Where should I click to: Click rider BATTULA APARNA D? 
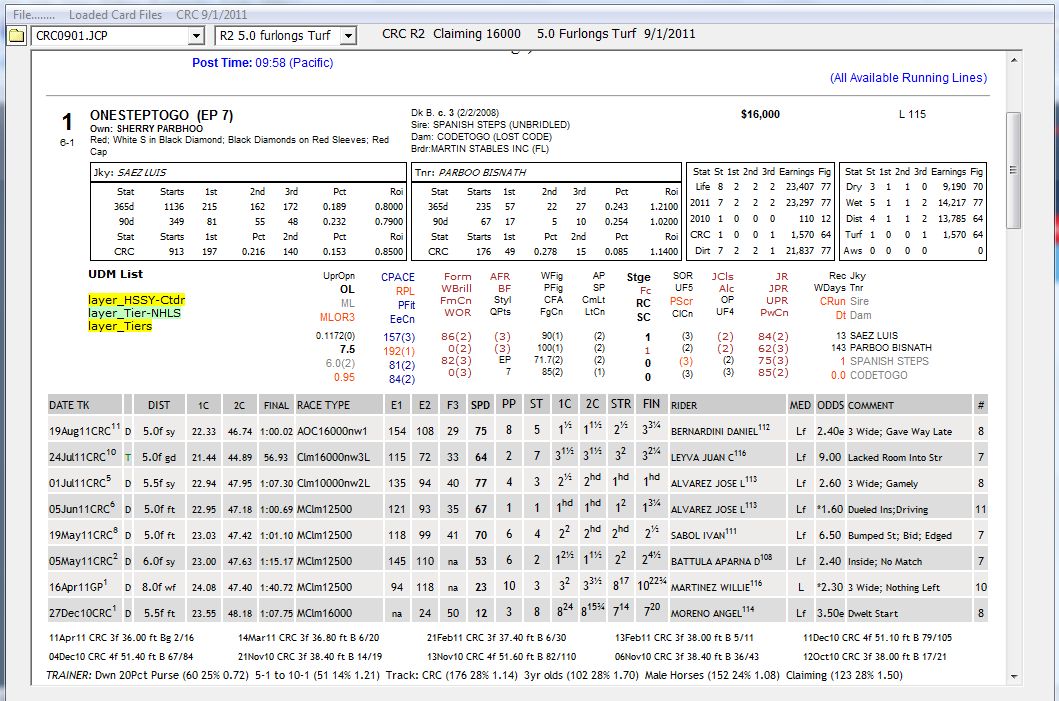pos(721,561)
